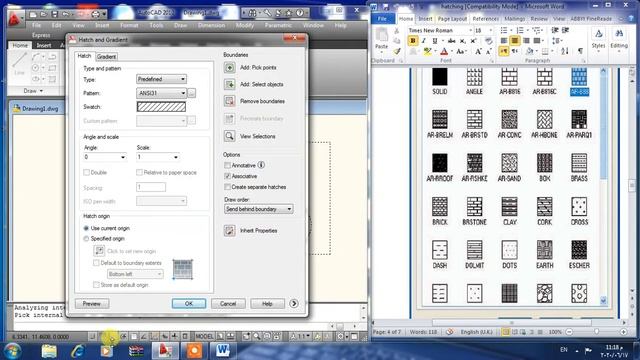Click the Remove boundaries icon
The width and height of the screenshot is (640, 360).
(x=229, y=101)
